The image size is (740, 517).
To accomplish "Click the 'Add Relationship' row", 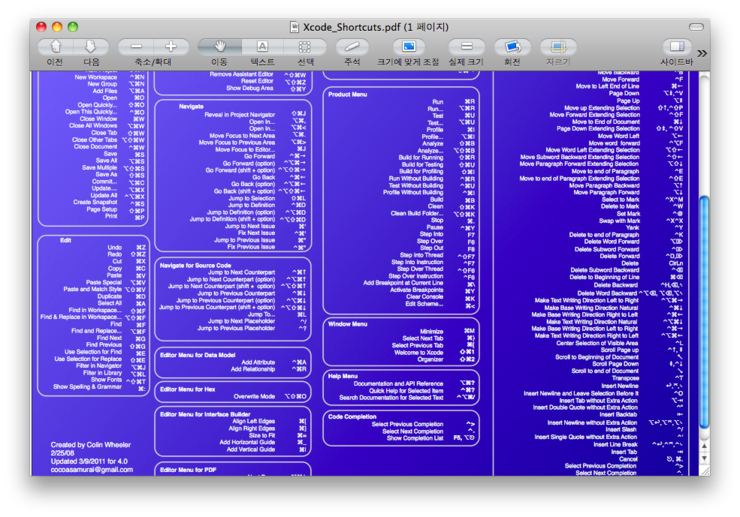I will [x=269, y=369].
